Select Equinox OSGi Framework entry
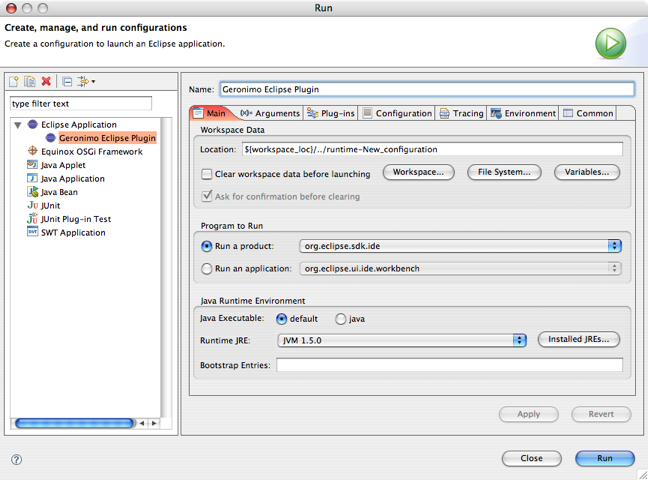648x480 pixels. tap(92, 152)
